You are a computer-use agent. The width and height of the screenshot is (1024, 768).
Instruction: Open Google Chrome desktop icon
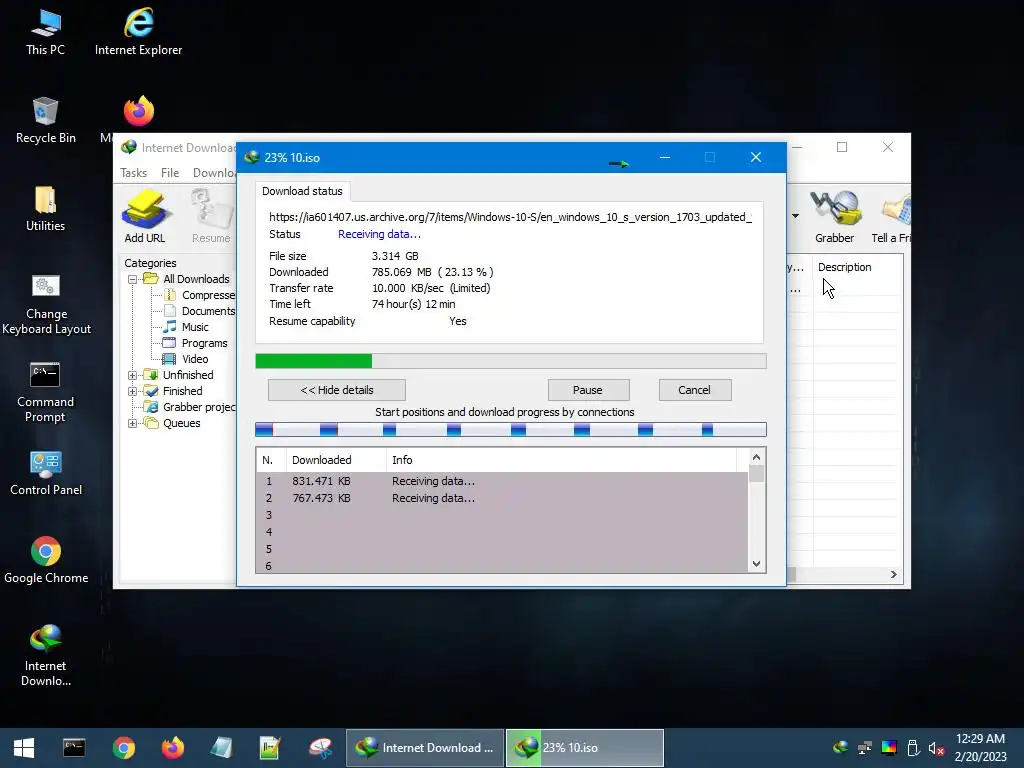pos(46,560)
